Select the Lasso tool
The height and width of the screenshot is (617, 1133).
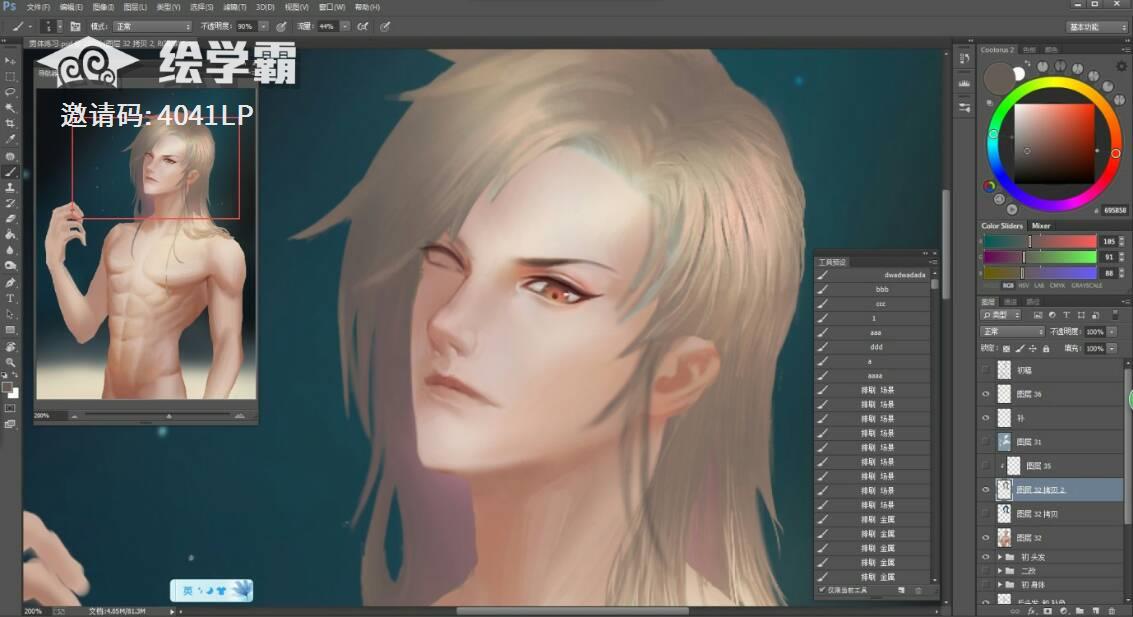(x=10, y=92)
